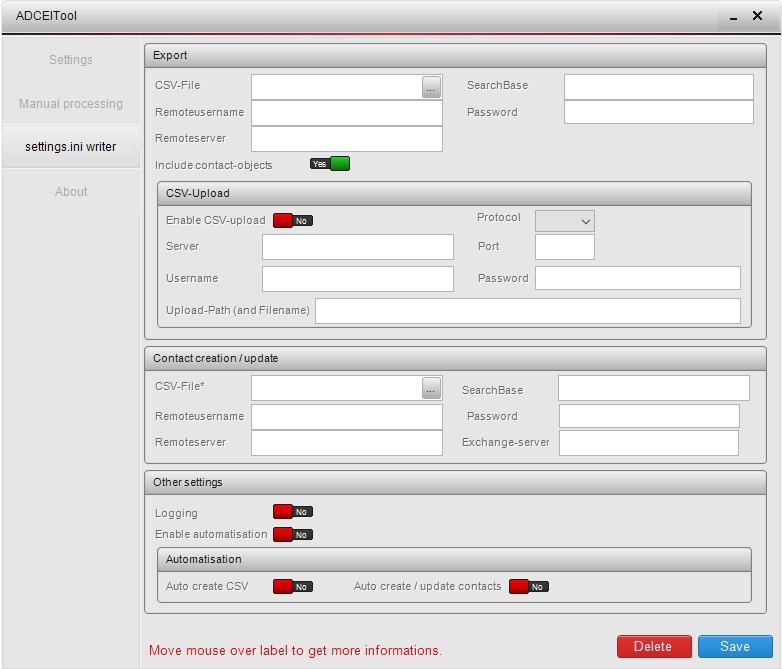Image resolution: width=782 pixels, height=669 pixels.
Task: Turn on the Logging toggle
Action: (x=293, y=512)
